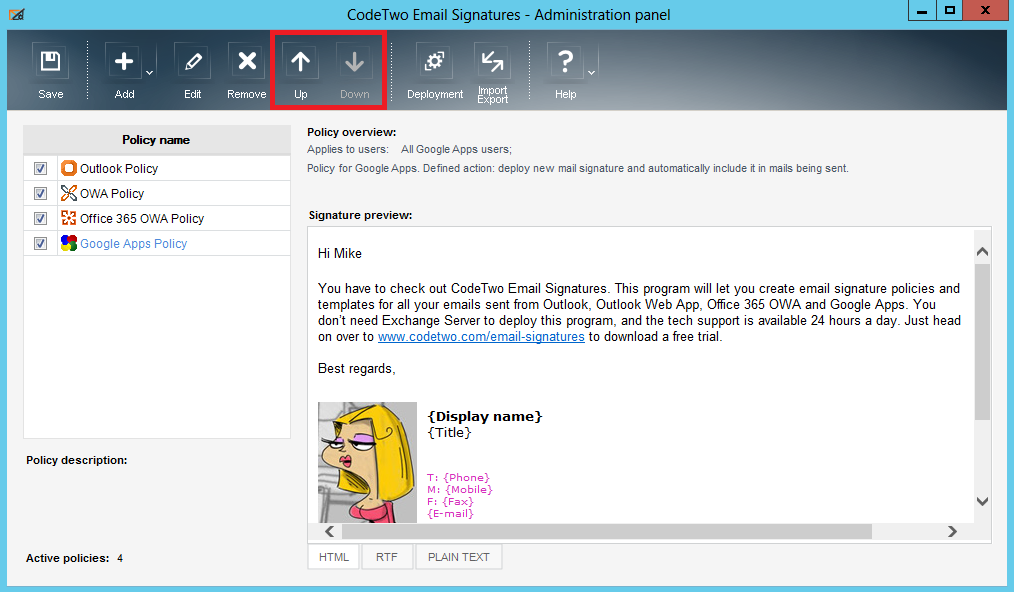Click the horizontal scrollbar thumb in preview

pyautogui.click(x=607, y=532)
